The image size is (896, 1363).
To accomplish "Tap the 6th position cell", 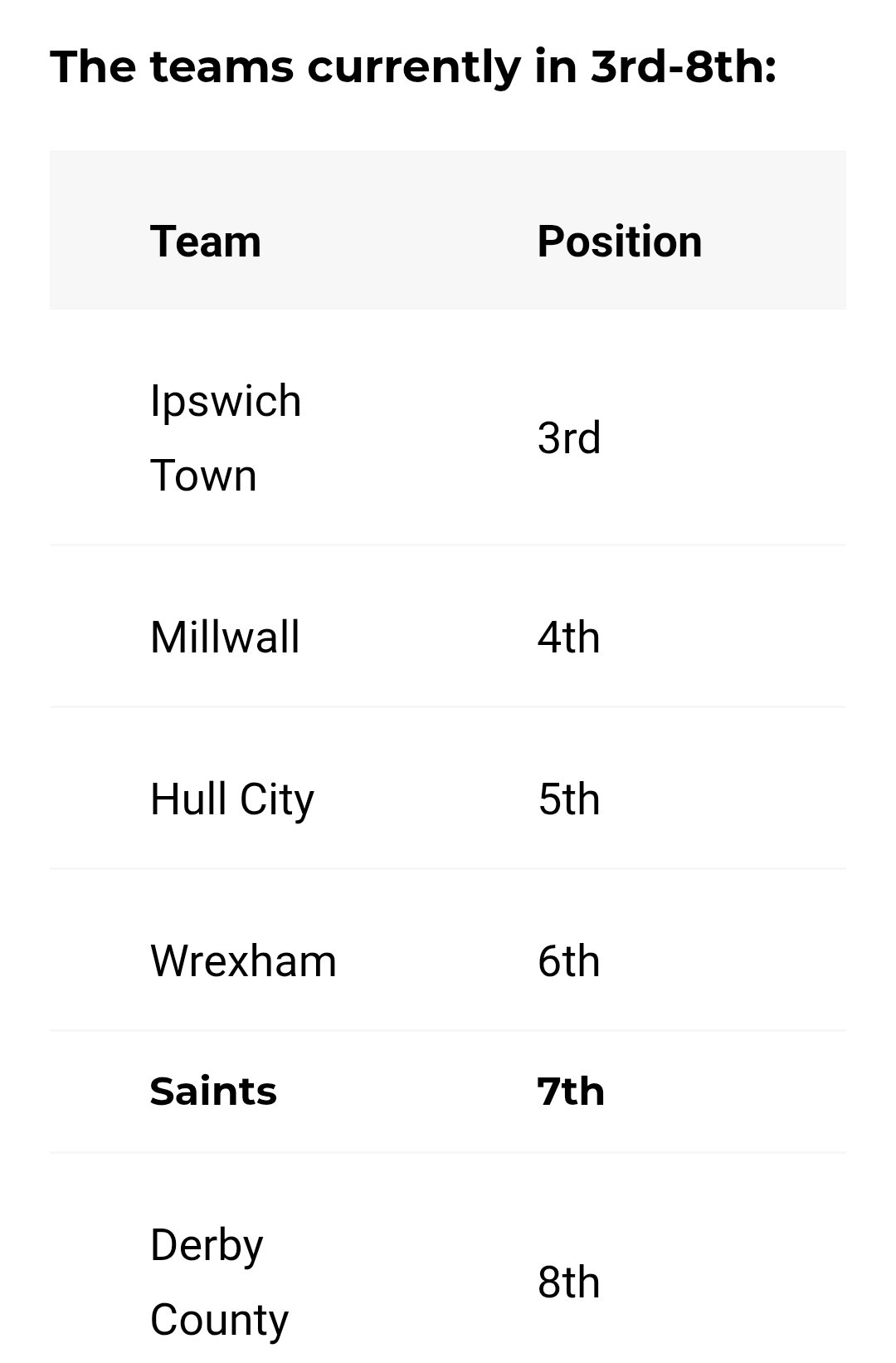I will click(568, 961).
